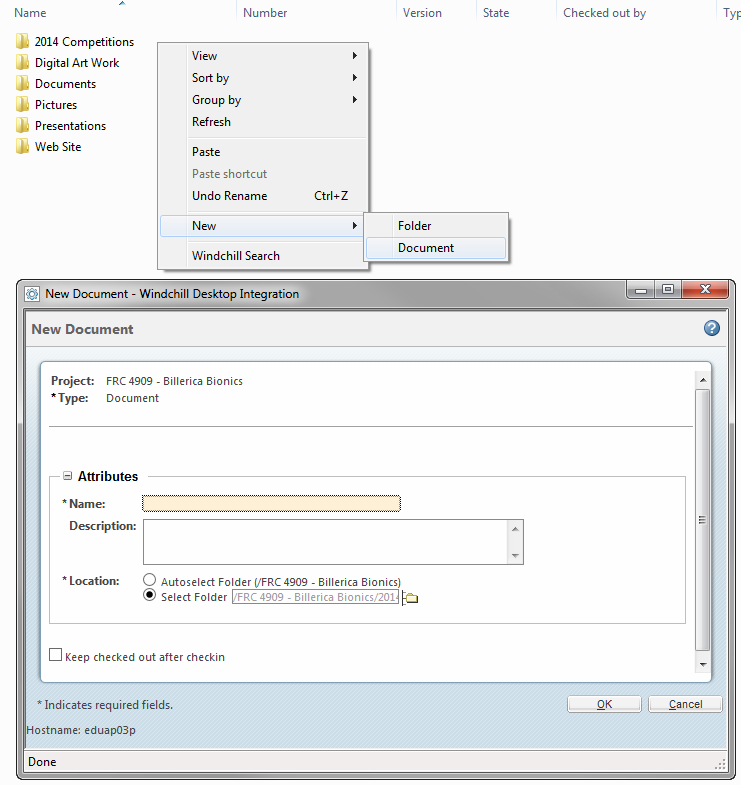741x785 pixels.
Task: Click the Name column header
Action: tap(30, 13)
